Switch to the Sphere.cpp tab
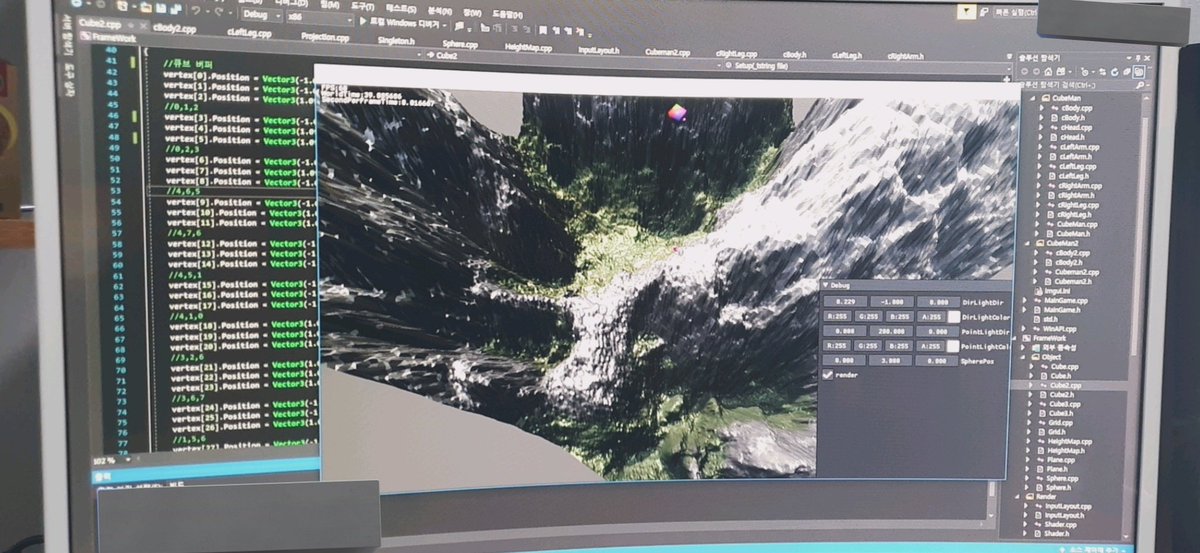This screenshot has height=553, width=1200. pos(460,44)
